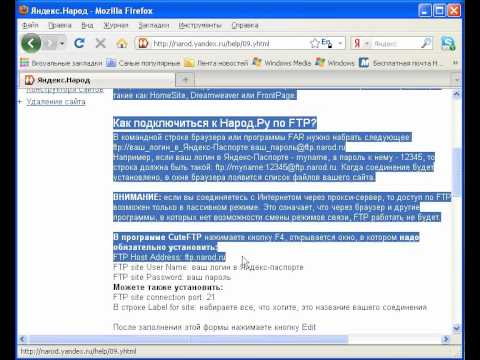Click the Forward navigation arrow
The width and height of the screenshot is (480, 360).
pyautogui.click(x=50, y=43)
